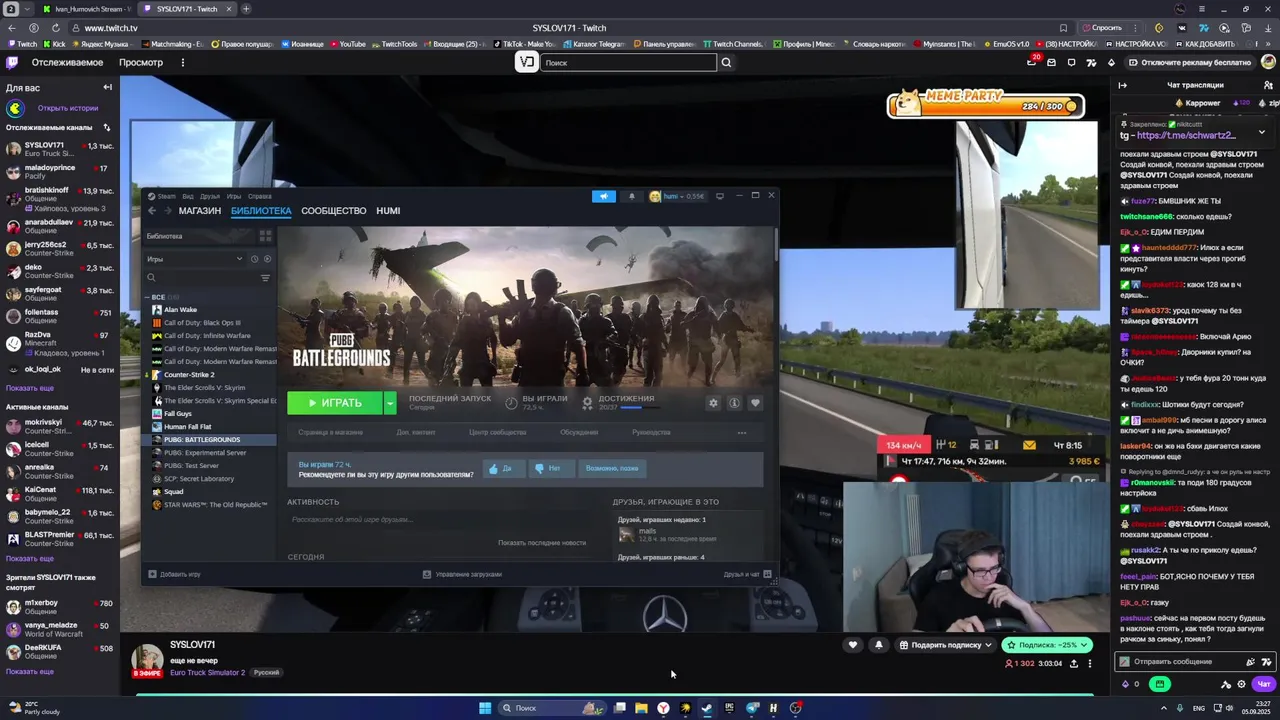Expand pinned message chevron in chat
Viewport: 1280px width, 720px height.
click(1261, 132)
